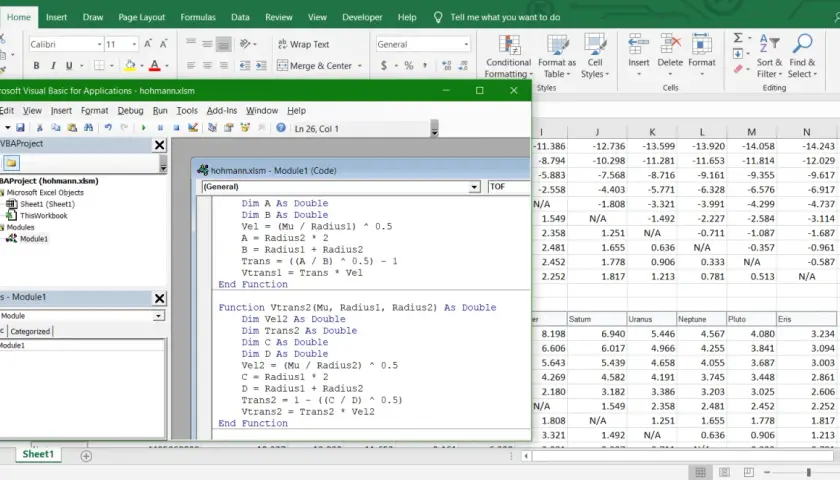The image size is (840, 480).
Task: Toggle align left in Excel ribbon
Action: (x=191, y=65)
